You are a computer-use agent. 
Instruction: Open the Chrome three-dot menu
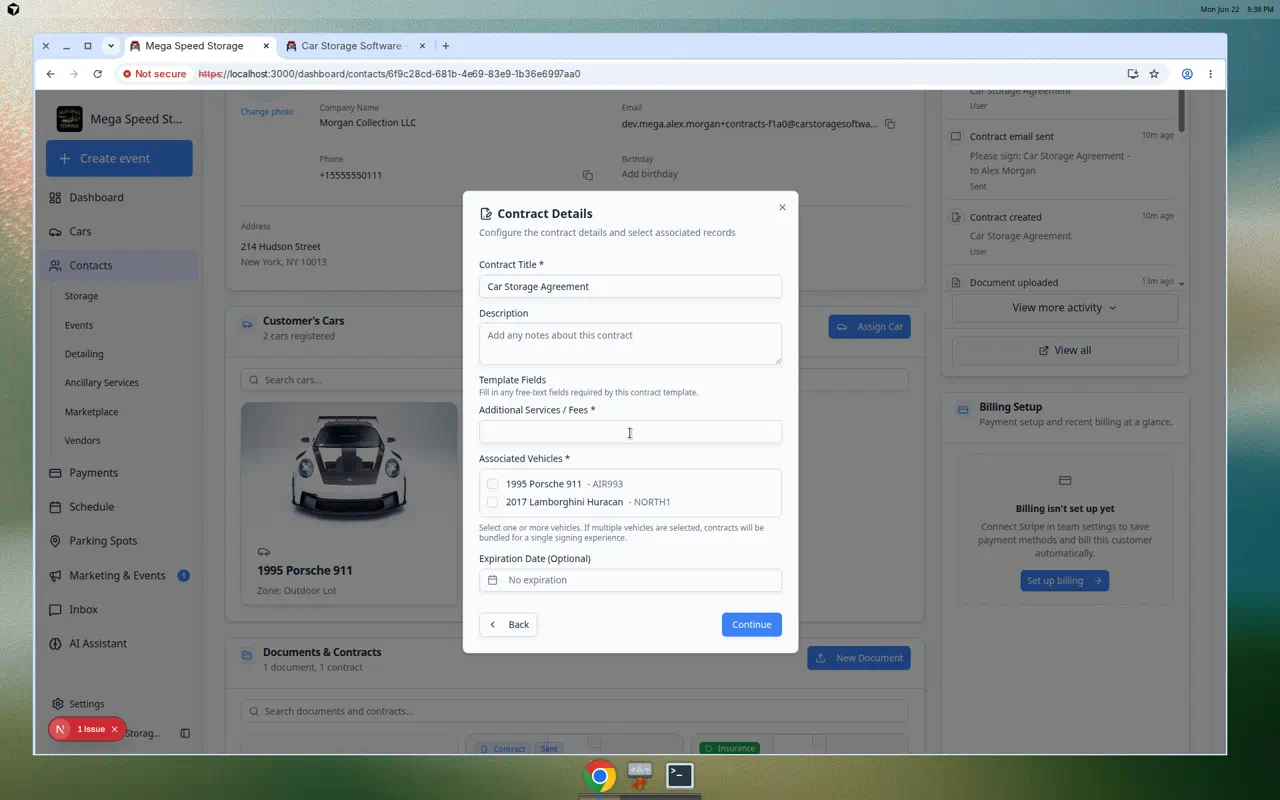coord(1210,74)
